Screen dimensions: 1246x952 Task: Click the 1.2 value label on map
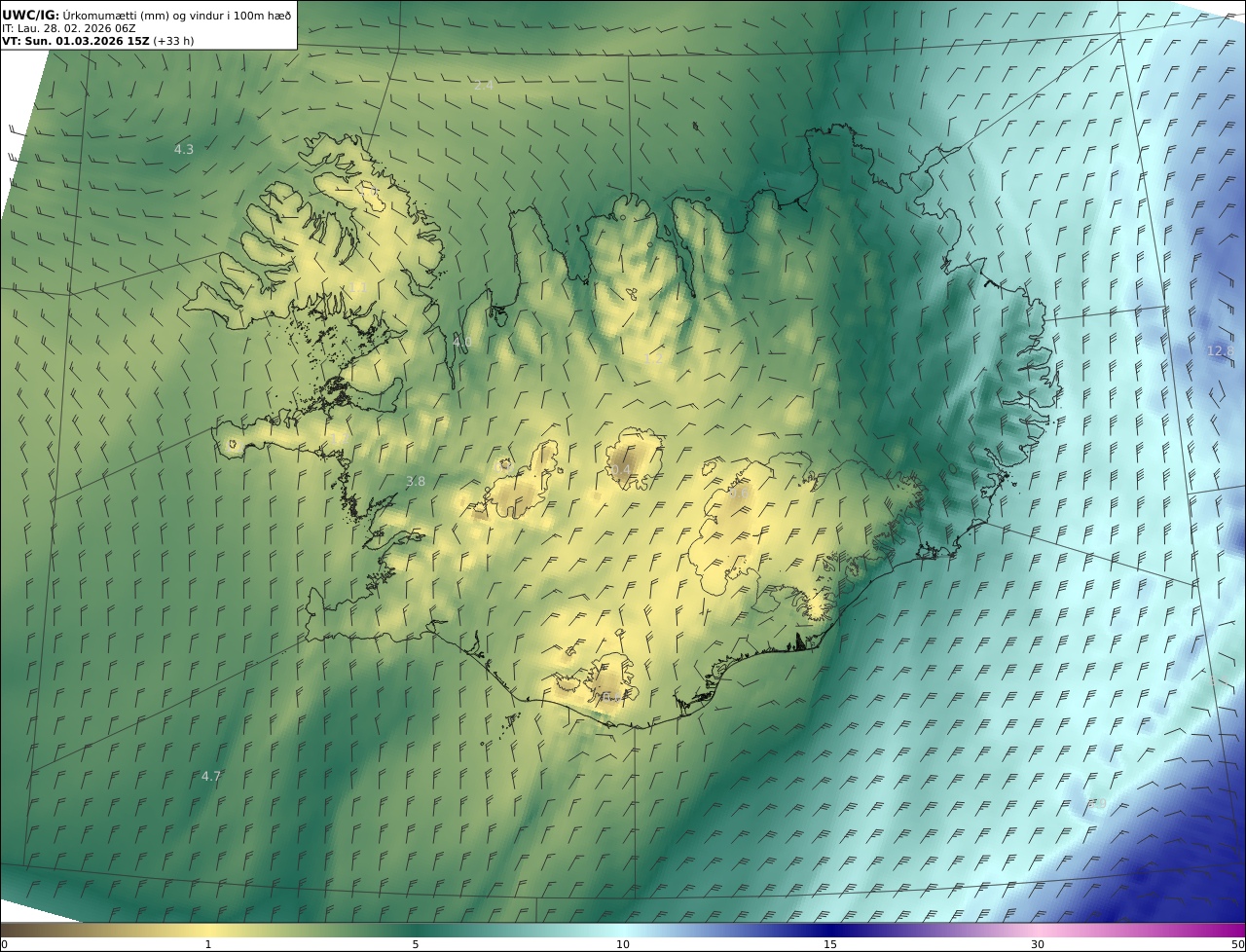[653, 358]
